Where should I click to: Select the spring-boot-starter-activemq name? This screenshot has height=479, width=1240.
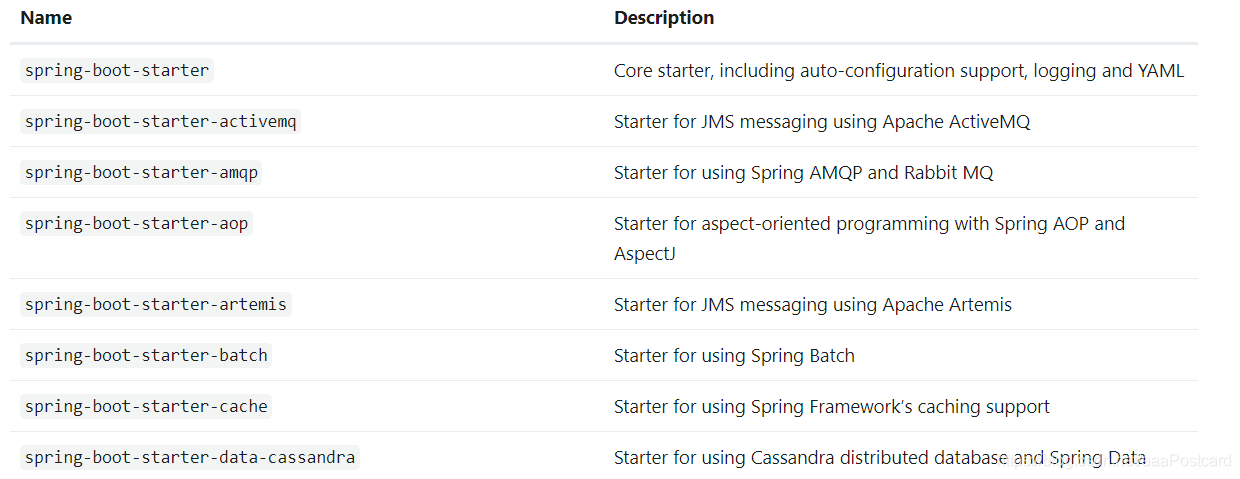click(161, 121)
